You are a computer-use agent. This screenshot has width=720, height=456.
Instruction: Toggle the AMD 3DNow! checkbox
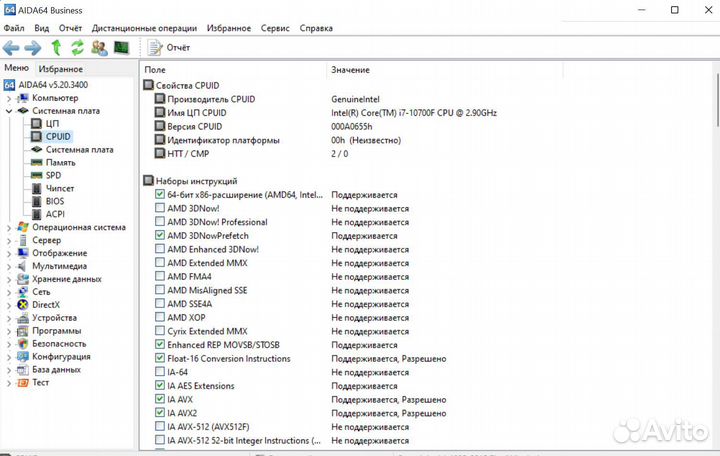click(159, 208)
